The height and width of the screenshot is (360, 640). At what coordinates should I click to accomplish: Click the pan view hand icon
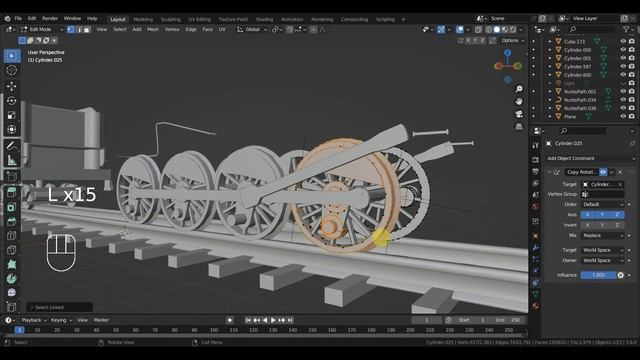pyautogui.click(x=519, y=101)
